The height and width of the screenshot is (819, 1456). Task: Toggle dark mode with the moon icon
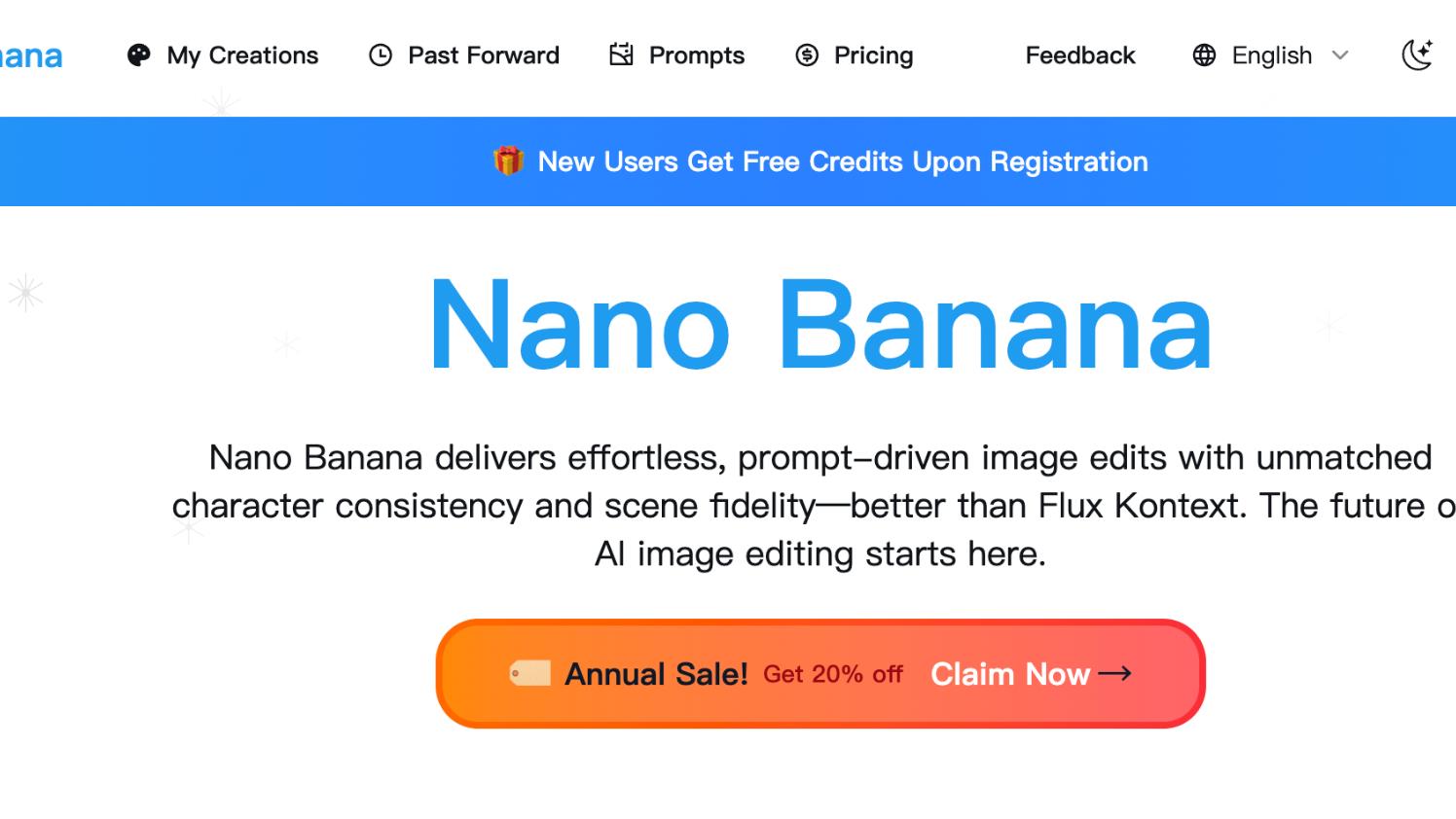1417,54
